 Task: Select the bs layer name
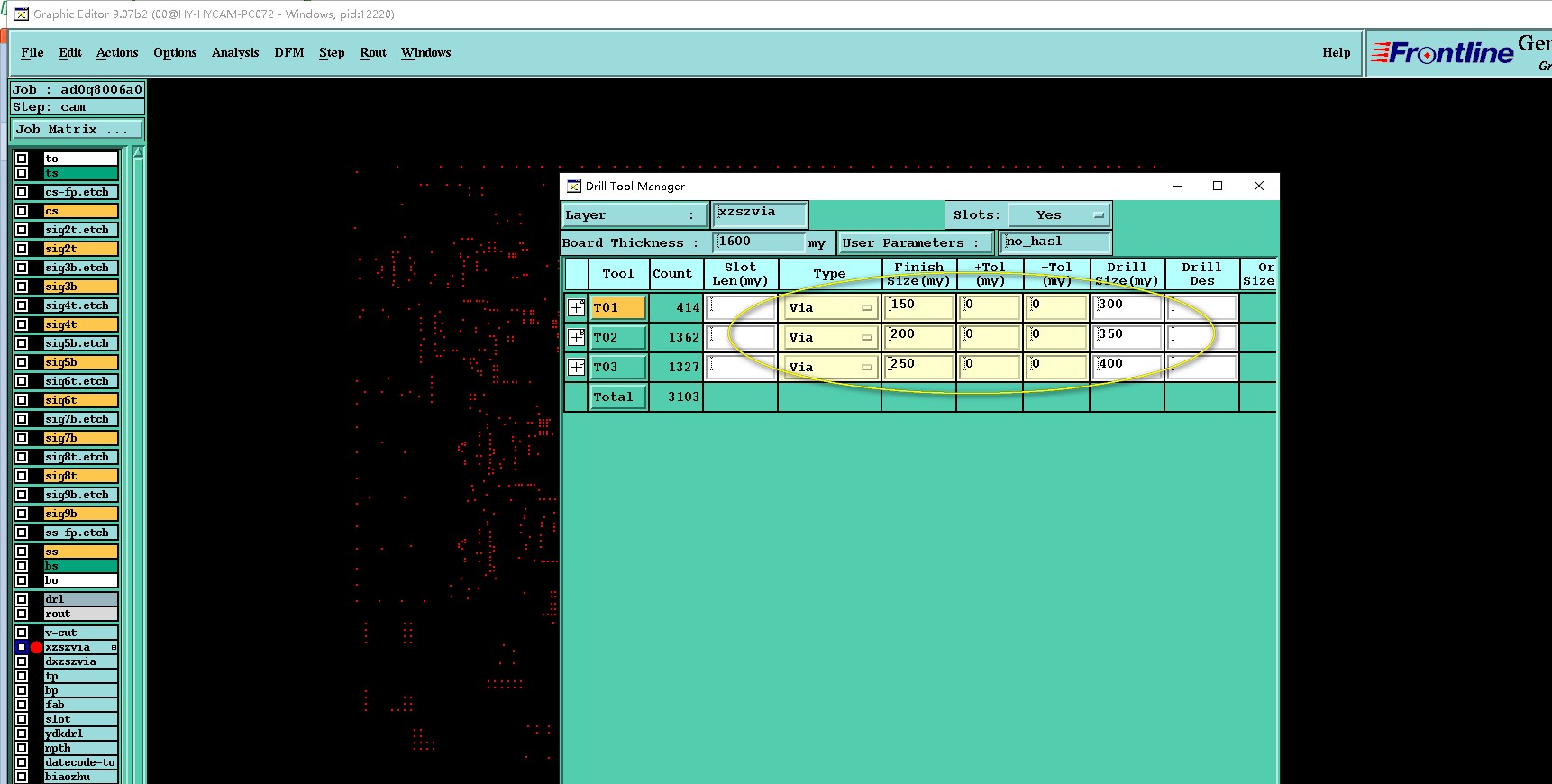[81, 566]
